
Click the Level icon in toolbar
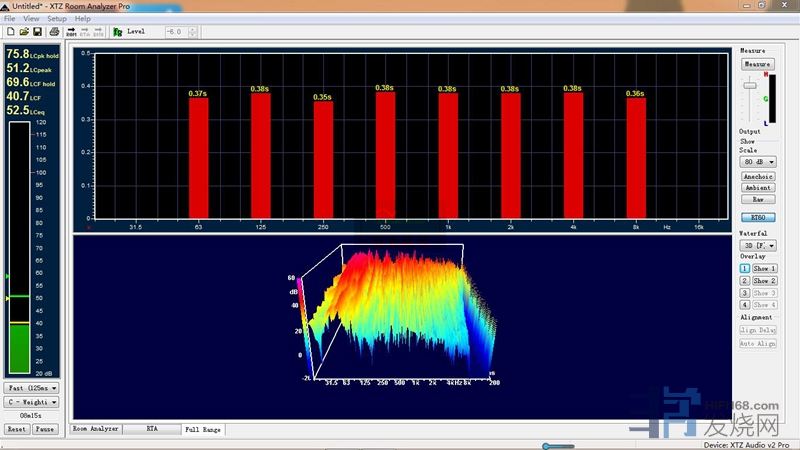pos(118,32)
